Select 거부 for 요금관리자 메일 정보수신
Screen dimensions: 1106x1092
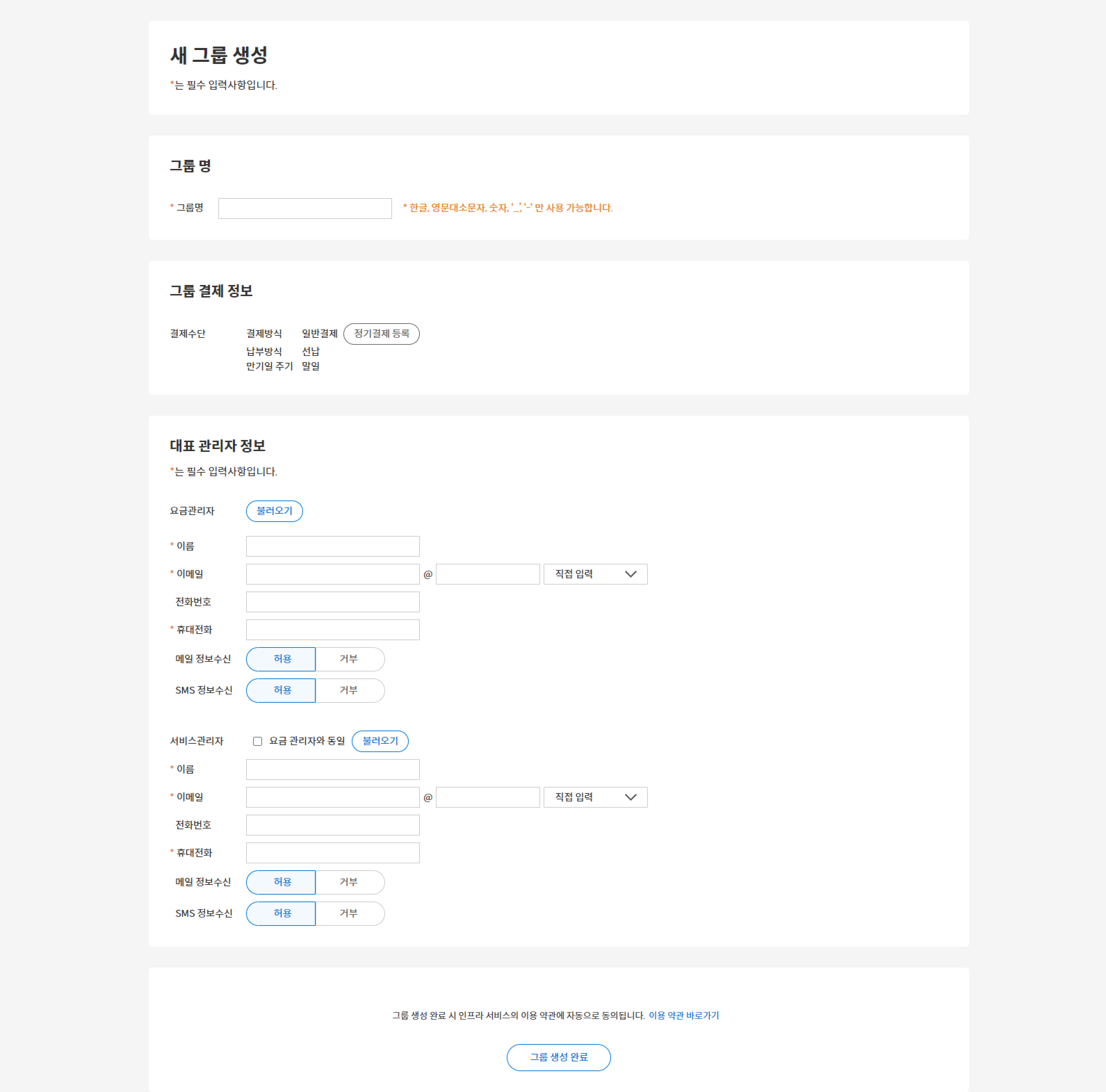350,659
